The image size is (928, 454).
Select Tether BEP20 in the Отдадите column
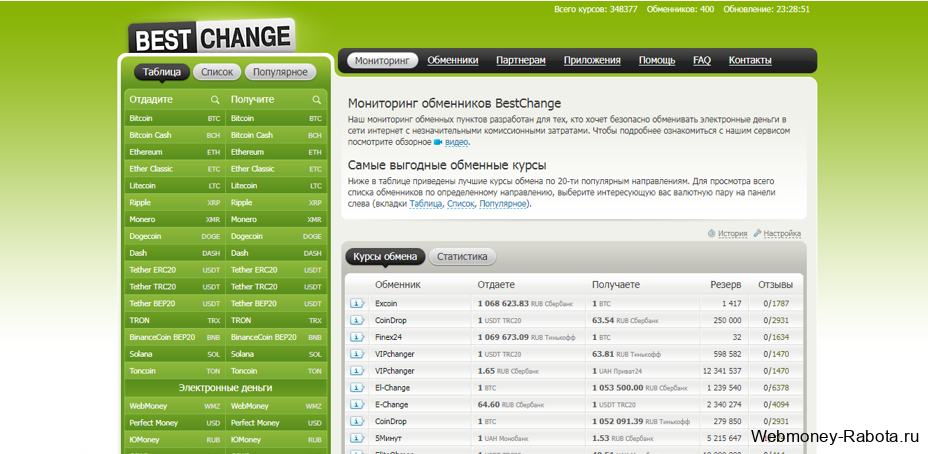(x=175, y=304)
